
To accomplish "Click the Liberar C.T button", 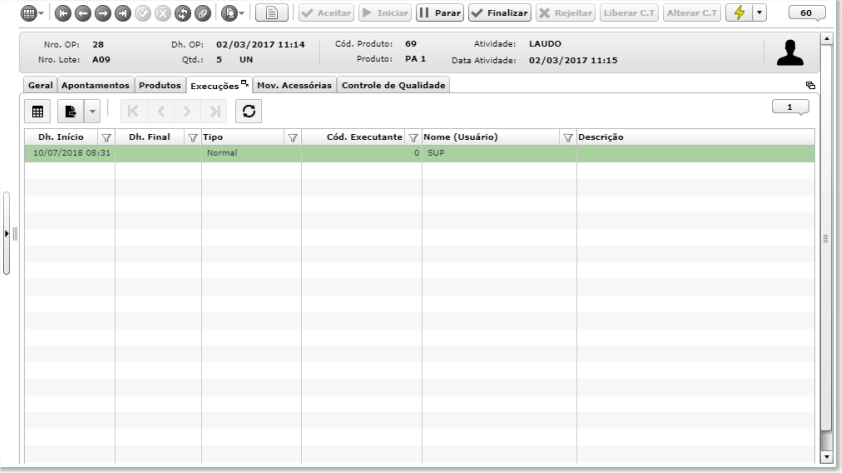I will pyautogui.click(x=629, y=13).
